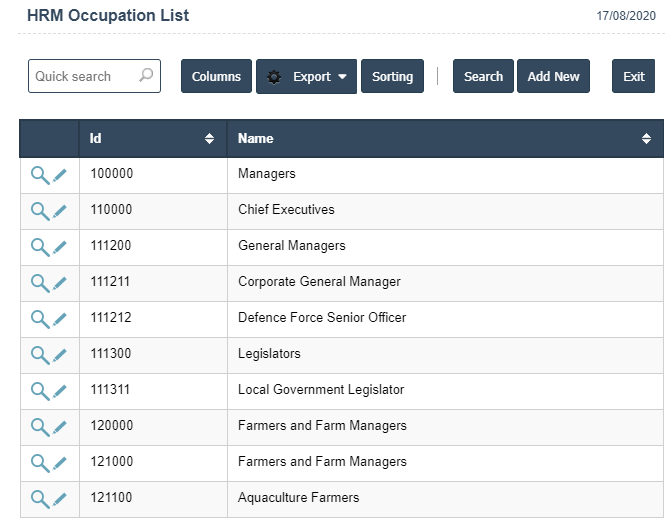Select the Farmers and Farm Managers 121000 row

click(x=322, y=462)
